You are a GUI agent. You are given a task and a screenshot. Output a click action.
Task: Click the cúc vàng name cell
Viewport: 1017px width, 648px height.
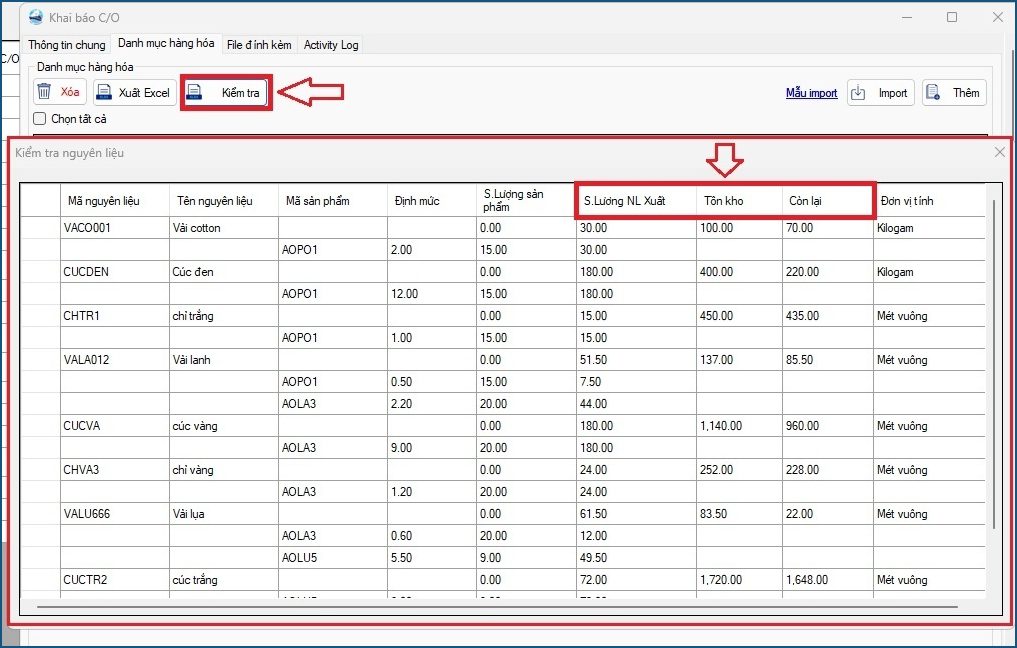223,426
